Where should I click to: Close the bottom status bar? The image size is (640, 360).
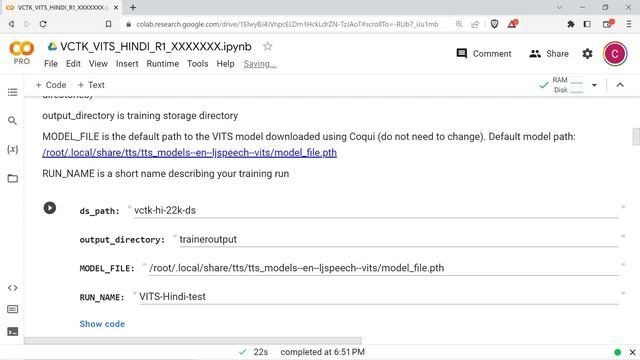[632, 352]
